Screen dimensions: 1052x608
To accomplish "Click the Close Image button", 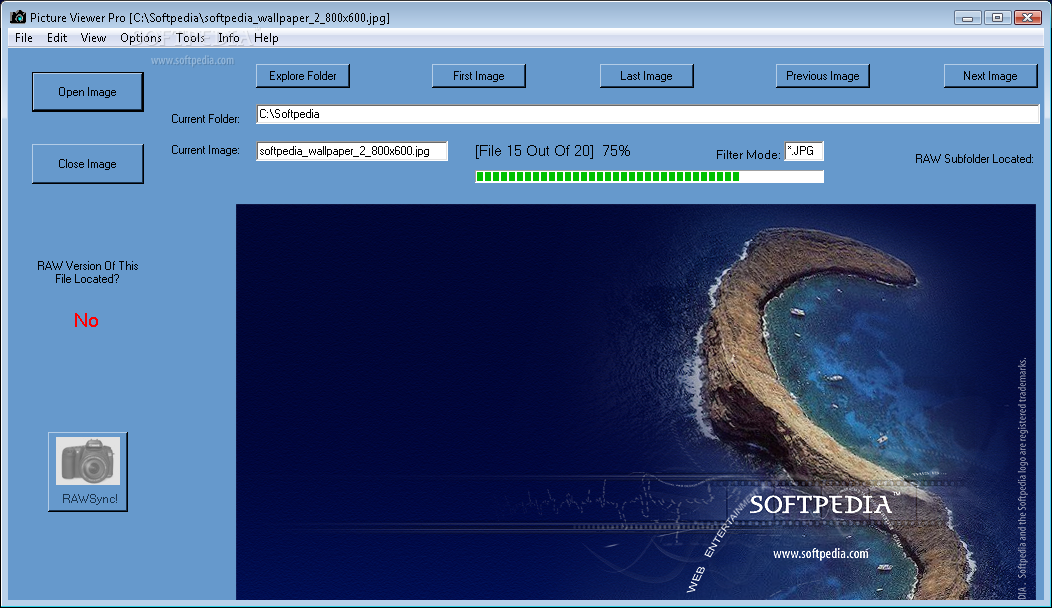I will pyautogui.click(x=87, y=164).
